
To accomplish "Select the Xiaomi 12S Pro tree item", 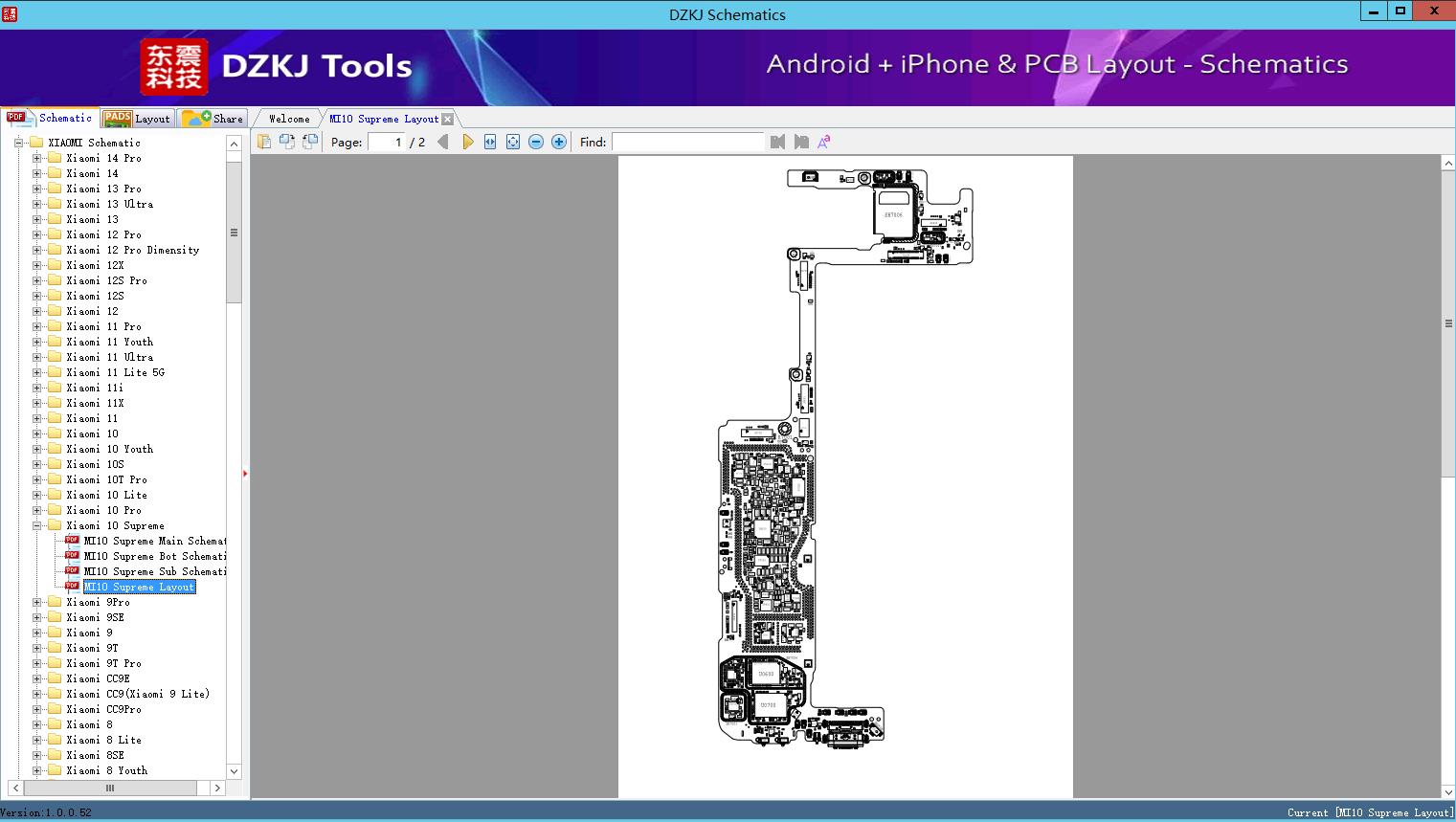I will [106, 280].
